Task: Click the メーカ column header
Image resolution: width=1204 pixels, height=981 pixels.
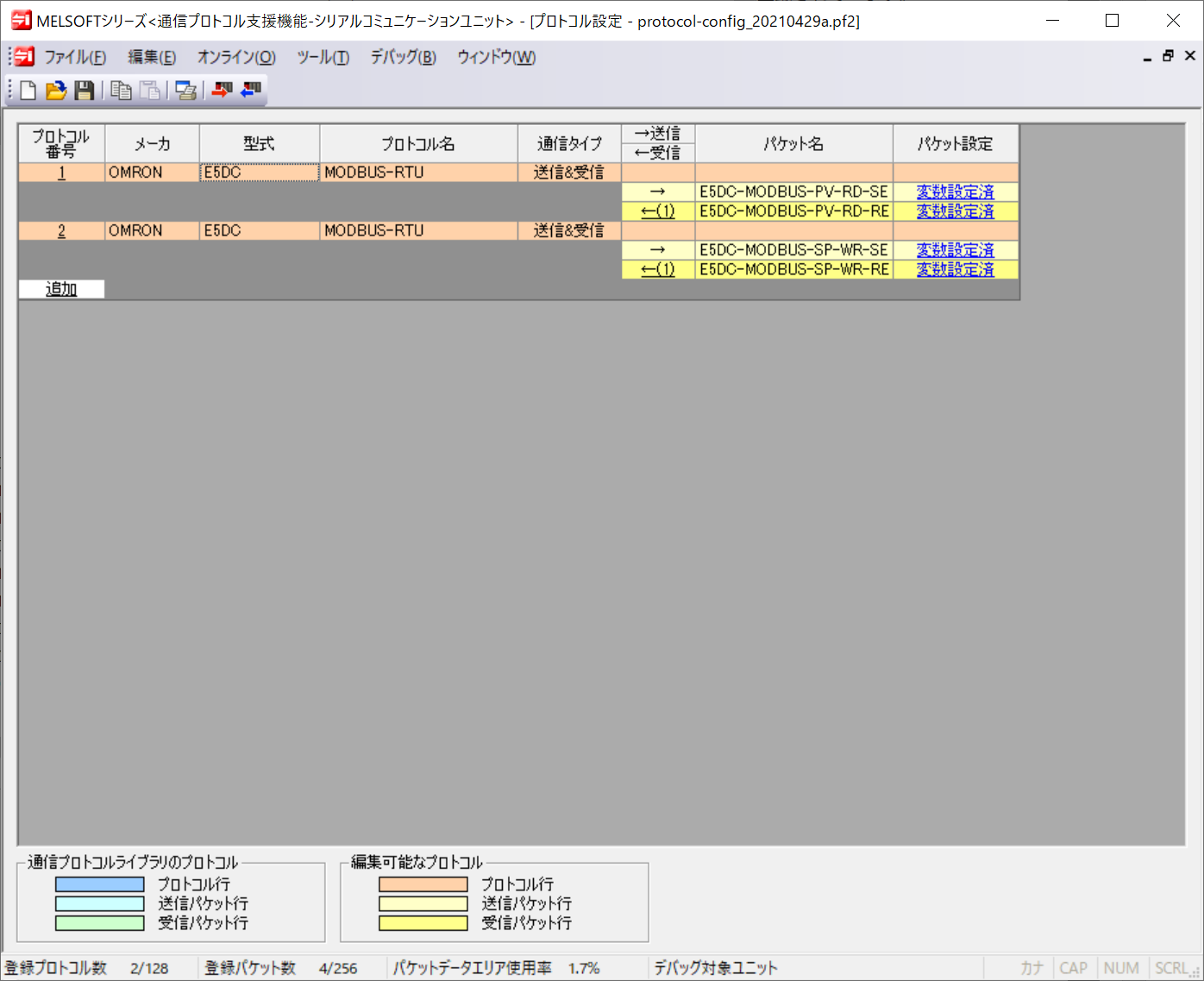Action: coord(152,143)
